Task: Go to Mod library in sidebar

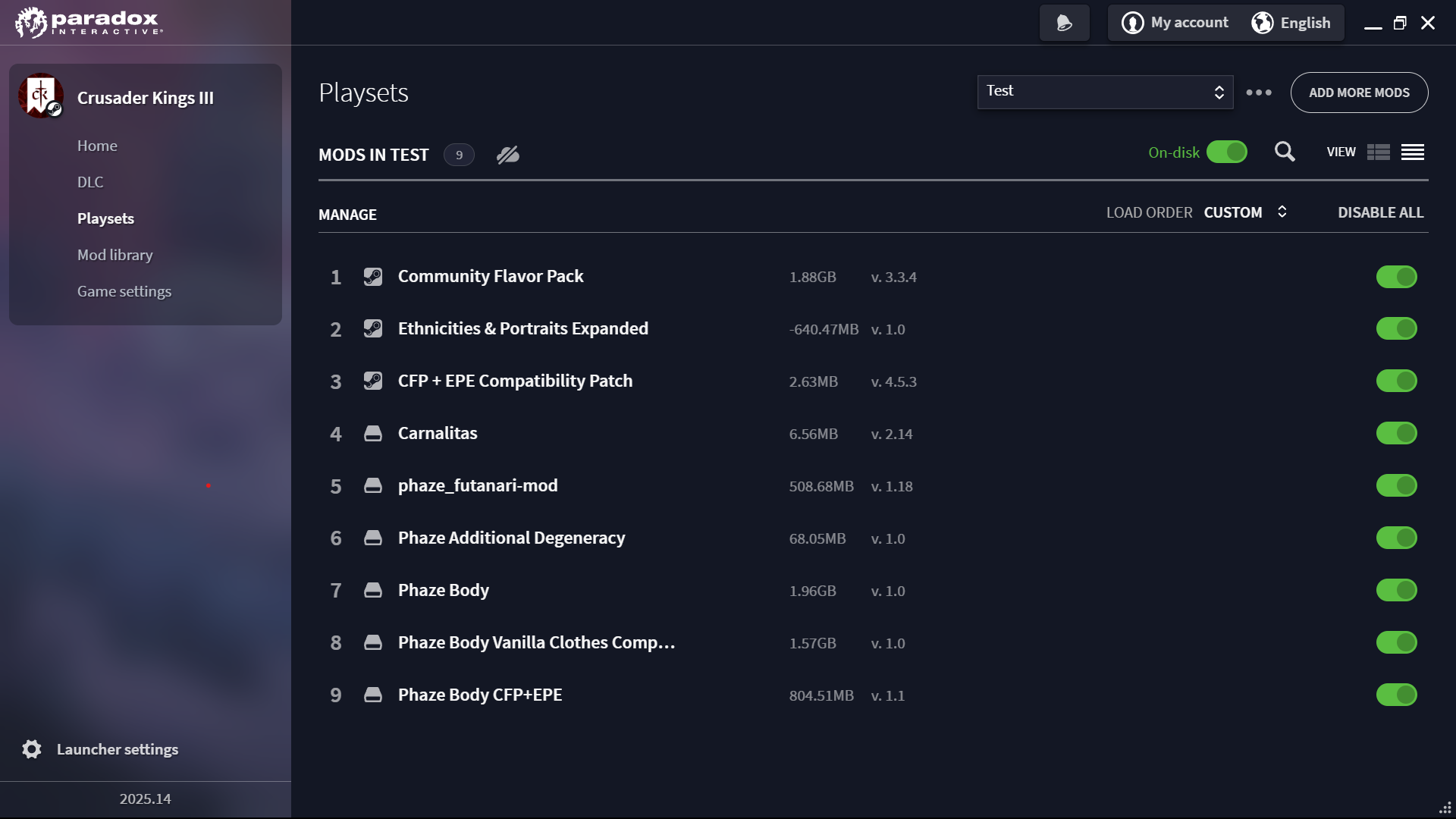Action: [x=115, y=255]
